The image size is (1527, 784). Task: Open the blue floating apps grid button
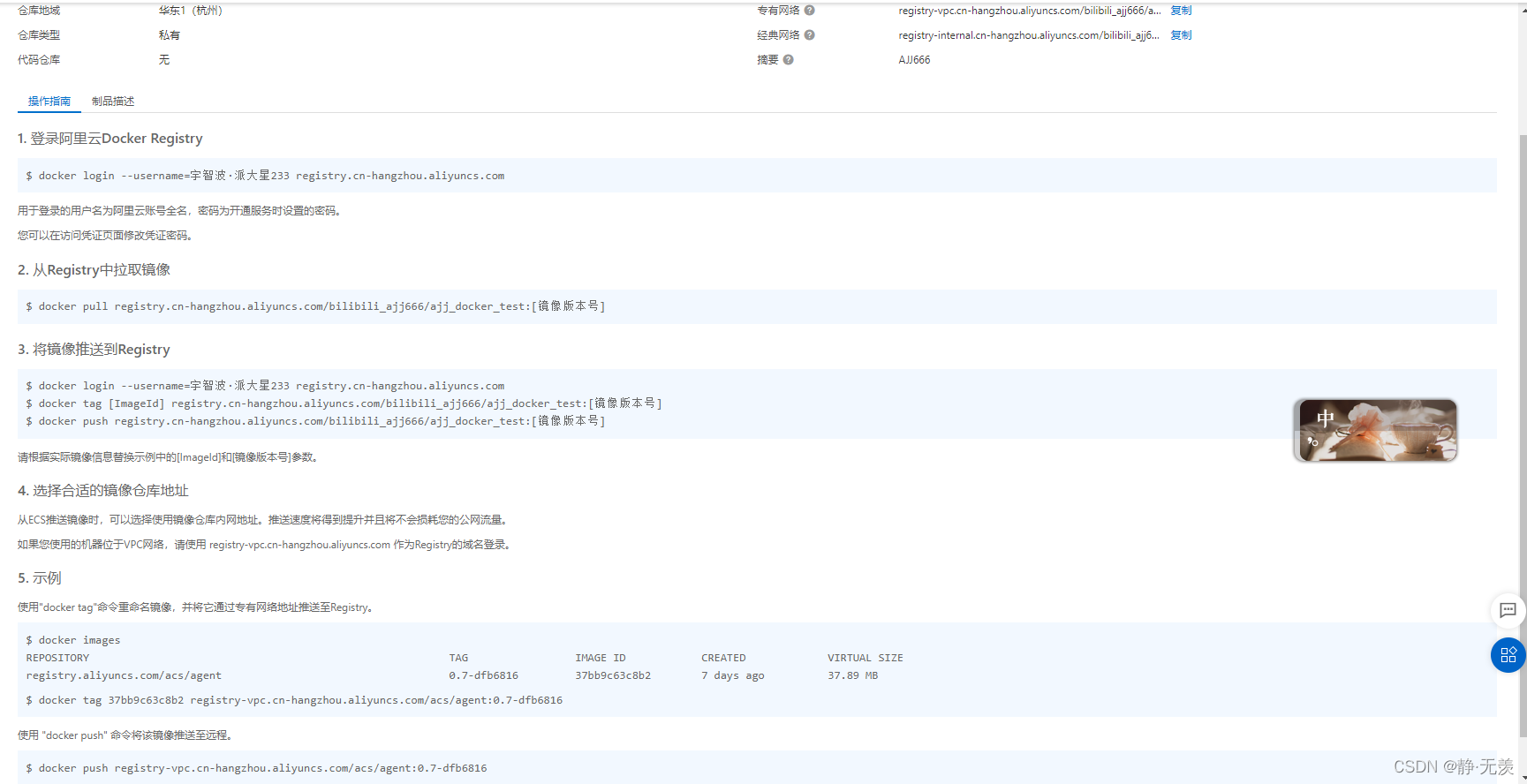[x=1508, y=655]
